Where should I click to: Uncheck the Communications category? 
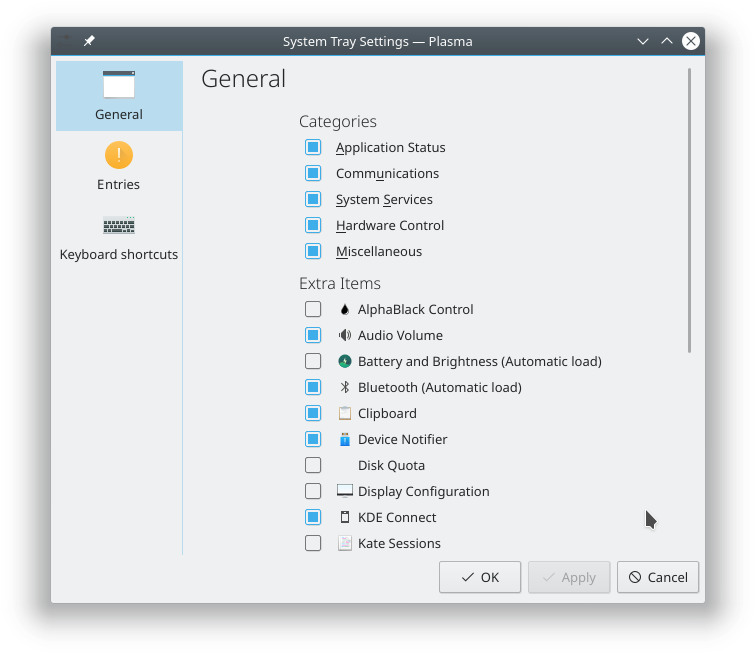click(x=313, y=173)
